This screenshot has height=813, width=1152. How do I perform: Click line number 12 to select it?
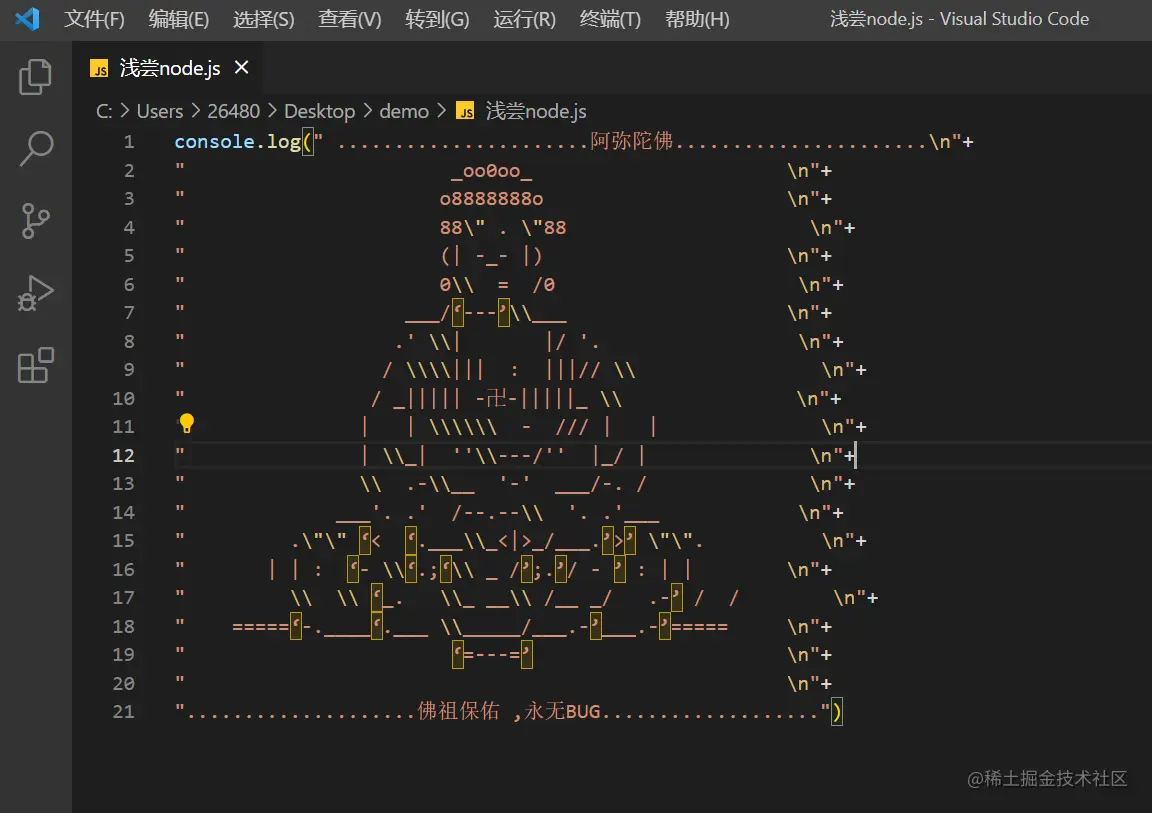click(124, 455)
